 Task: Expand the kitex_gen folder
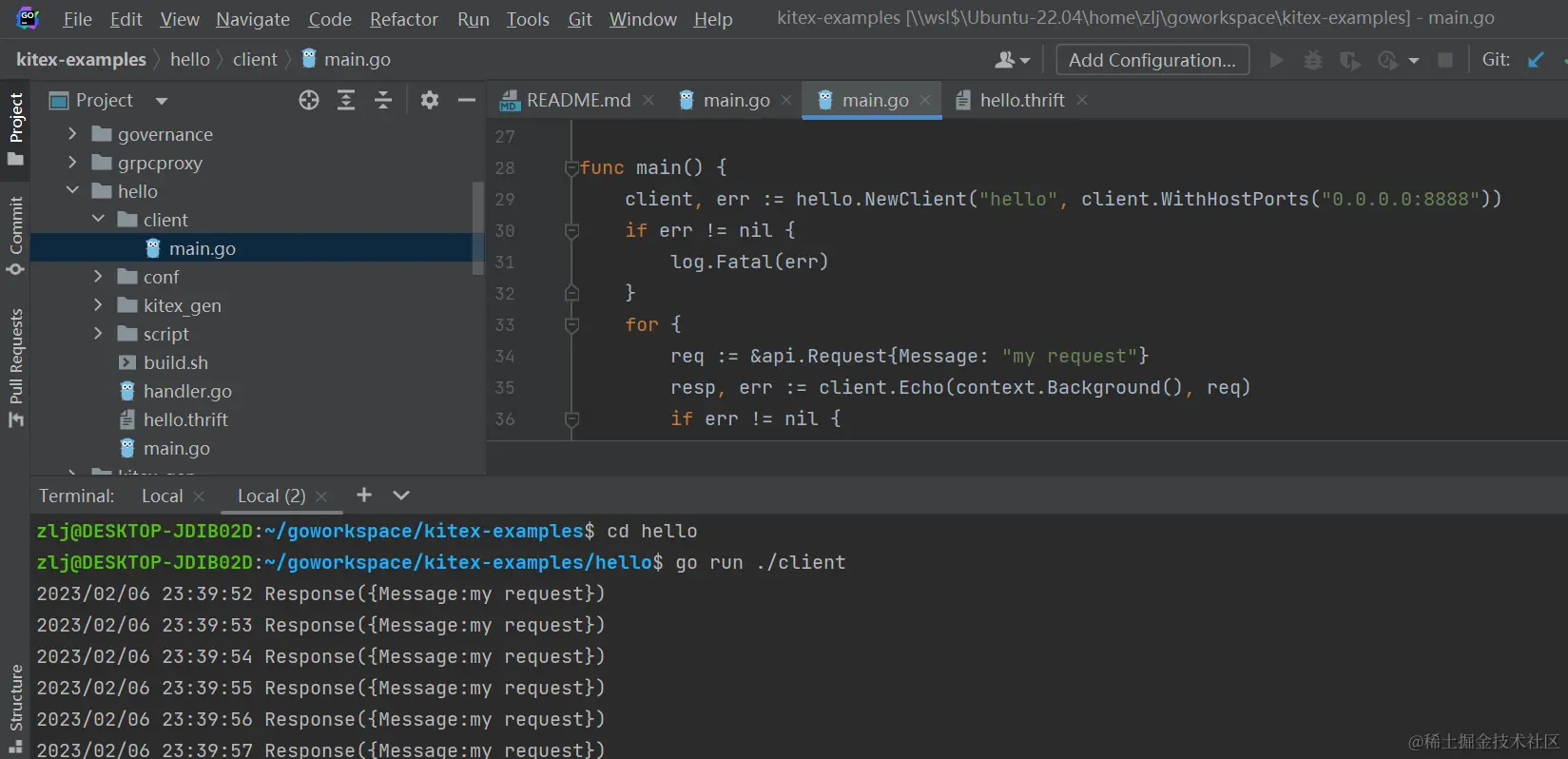tap(98, 305)
